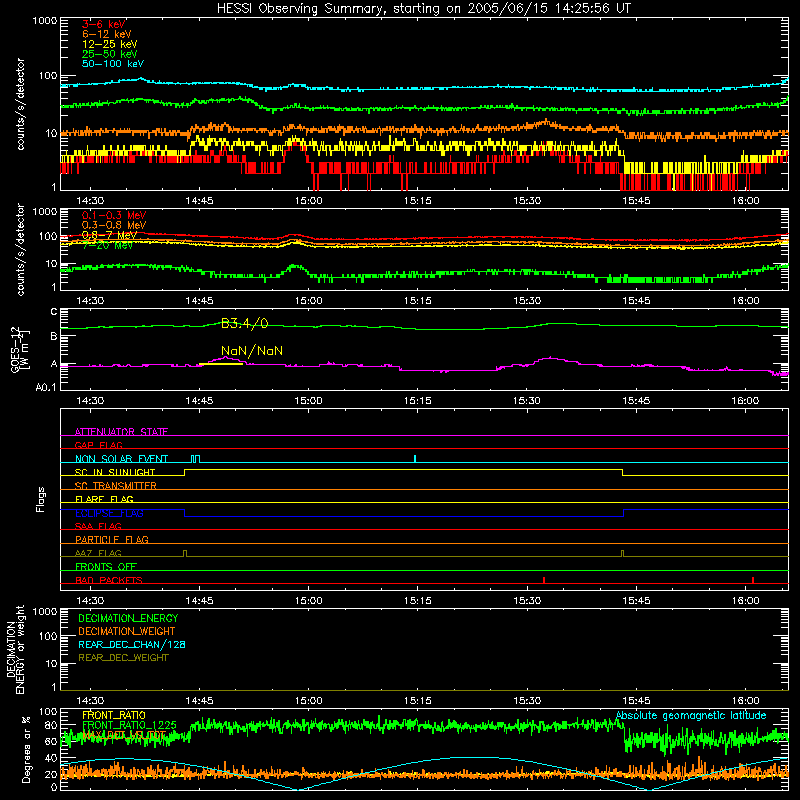Click the yellow 12-25 keV legend label
This screenshot has width=800, height=800.
(109, 44)
